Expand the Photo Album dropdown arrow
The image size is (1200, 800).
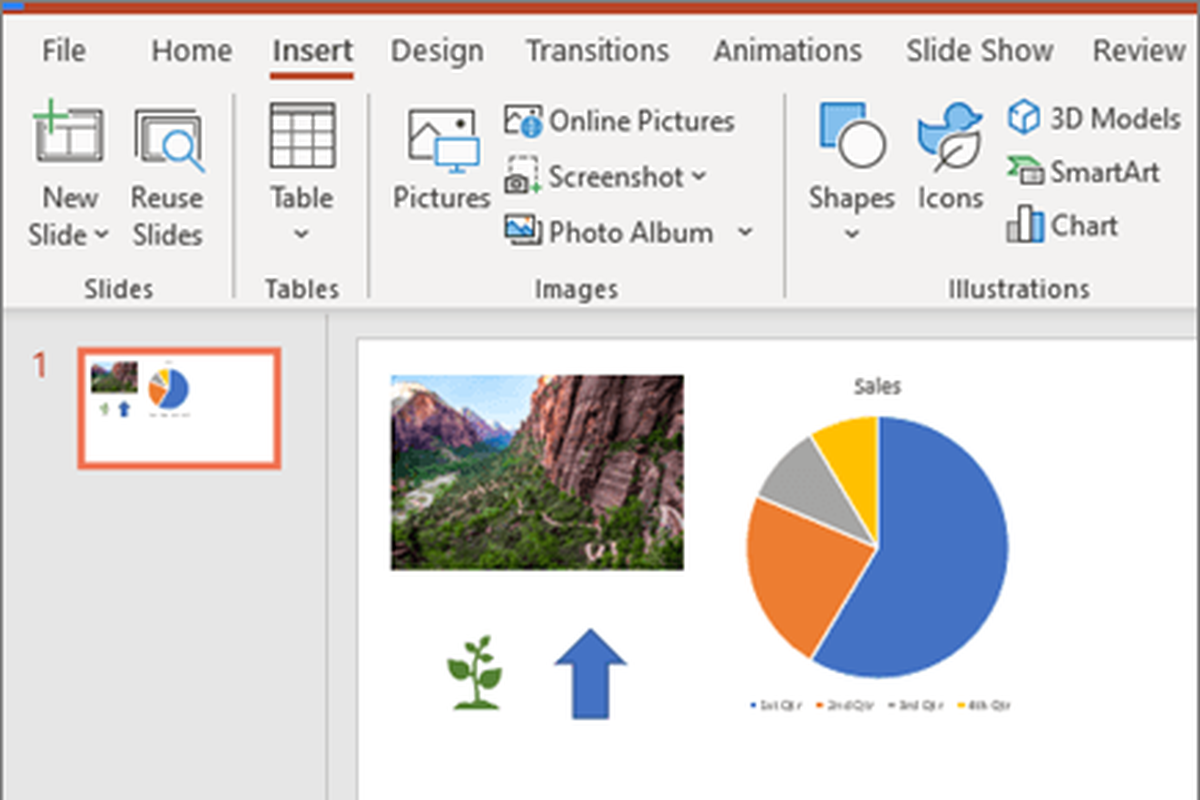[745, 233]
